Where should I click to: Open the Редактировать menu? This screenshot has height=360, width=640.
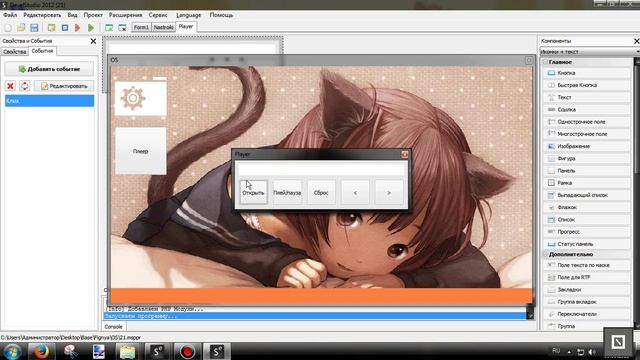(x=42, y=15)
